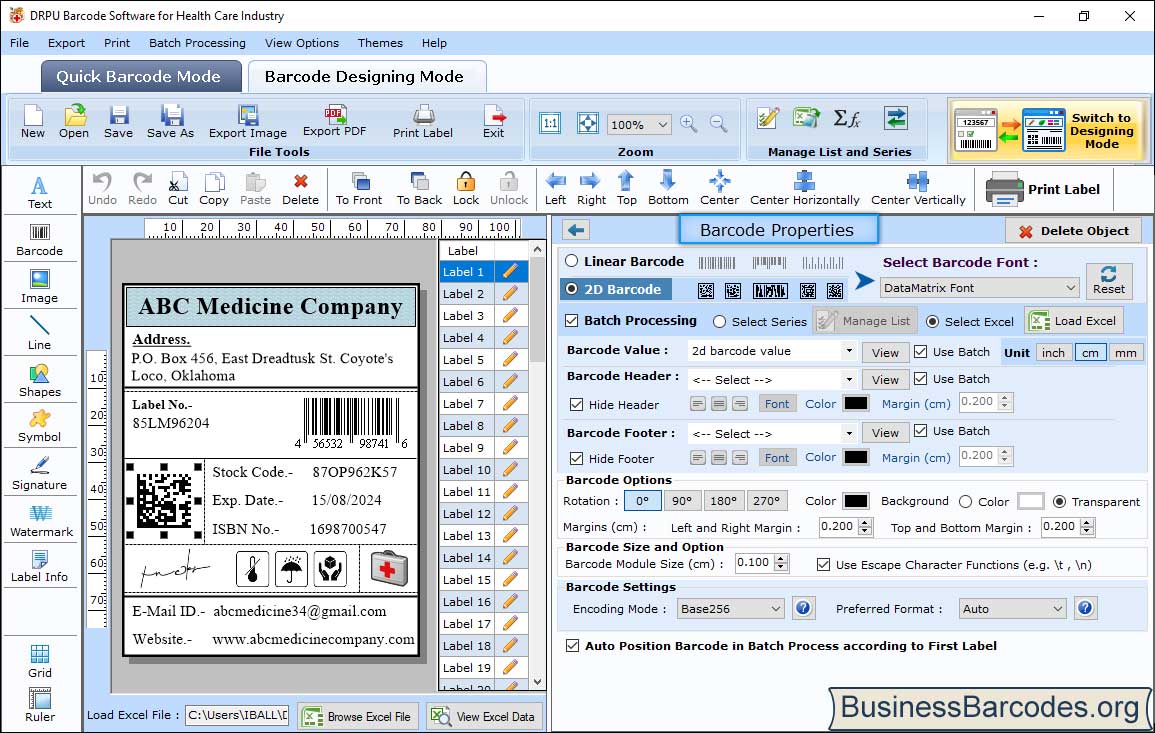Open the Batch Processing menu

[197, 43]
